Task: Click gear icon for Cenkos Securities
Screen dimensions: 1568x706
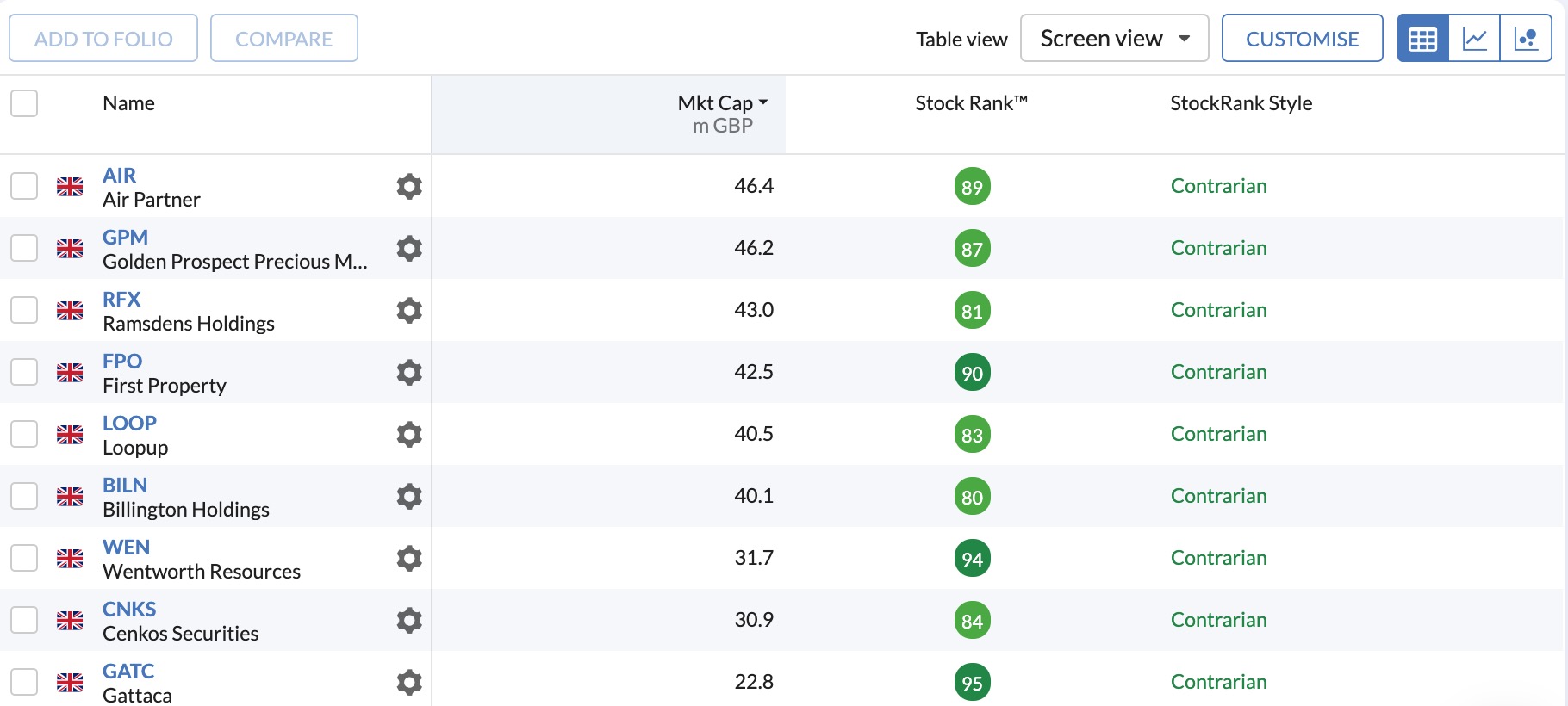Action: (x=409, y=621)
